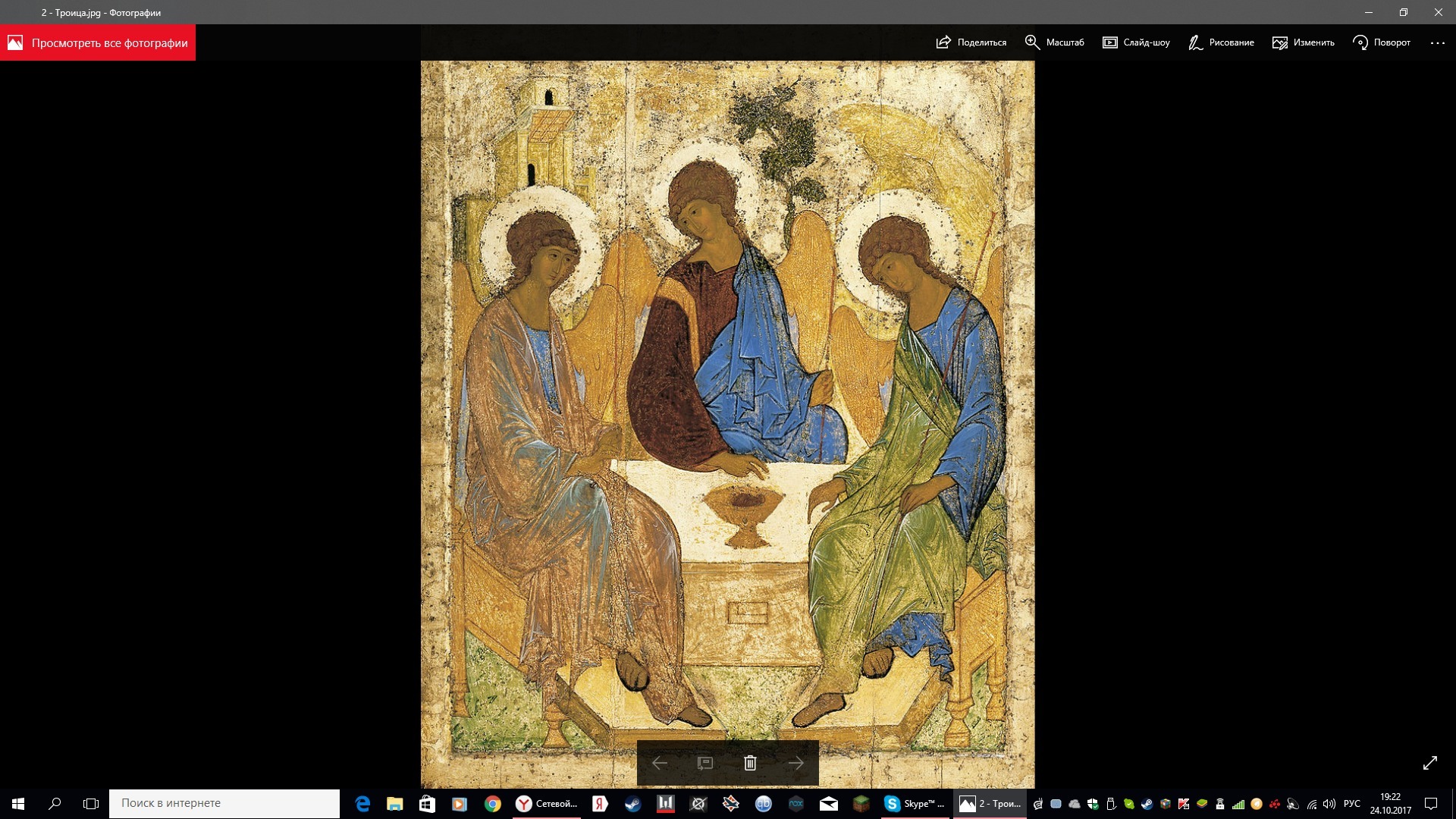This screenshot has height=819, width=1456.
Task: Open the Drawing (Рисование) tool
Action: click(x=1221, y=42)
